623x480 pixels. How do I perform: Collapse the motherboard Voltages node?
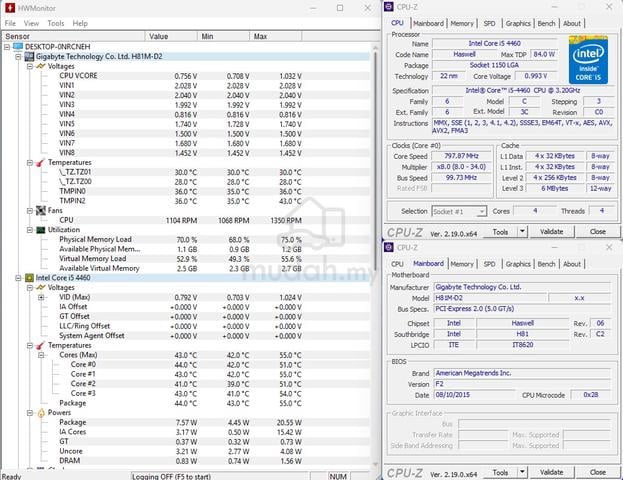[x=30, y=66]
